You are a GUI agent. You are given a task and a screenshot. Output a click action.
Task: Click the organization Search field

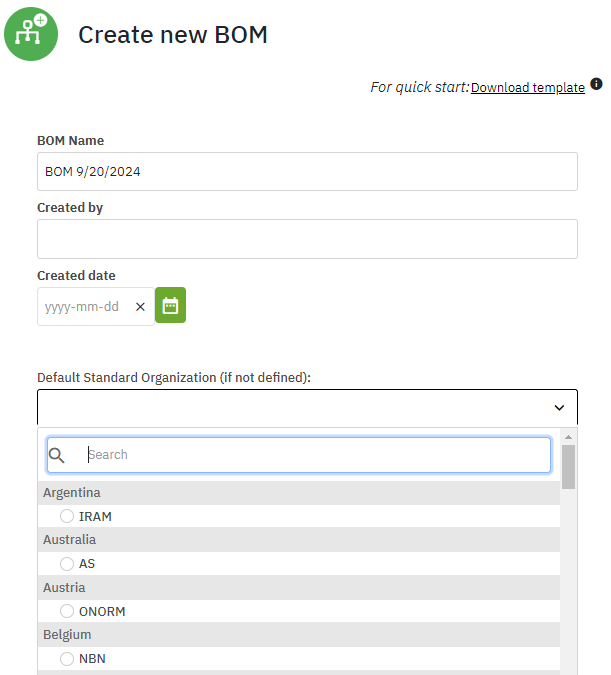315,455
